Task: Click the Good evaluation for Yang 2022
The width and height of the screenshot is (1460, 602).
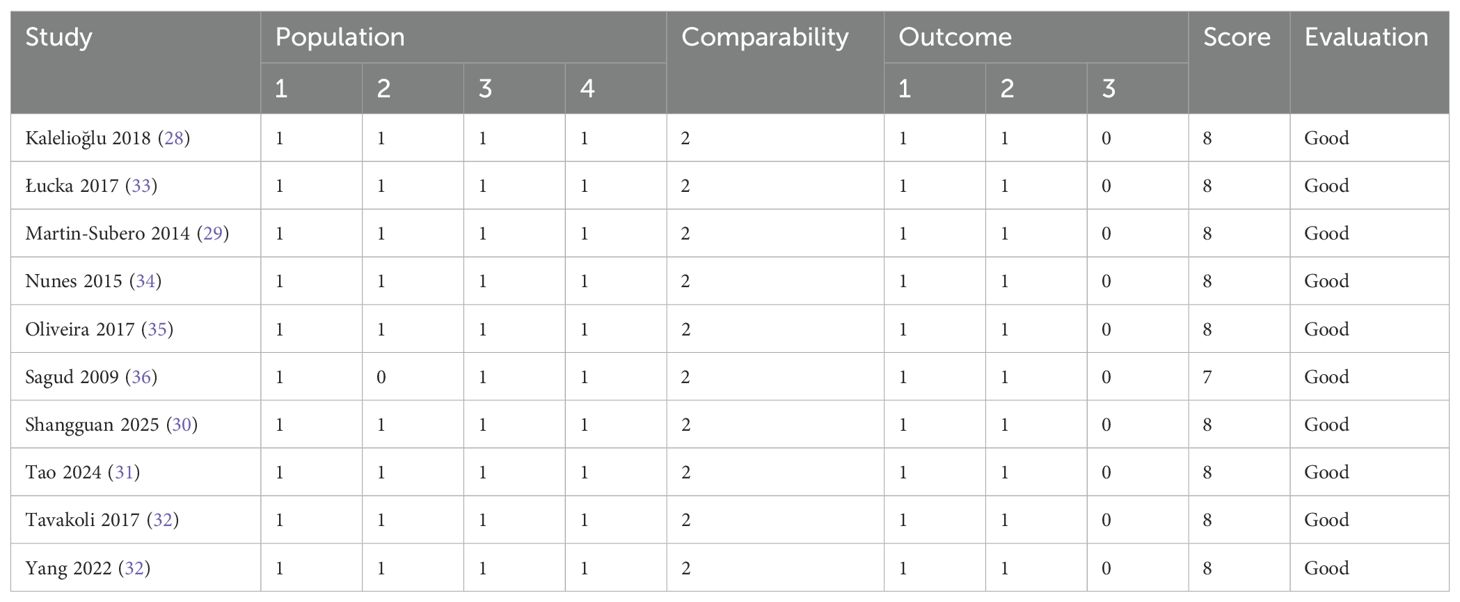Action: click(x=1326, y=568)
